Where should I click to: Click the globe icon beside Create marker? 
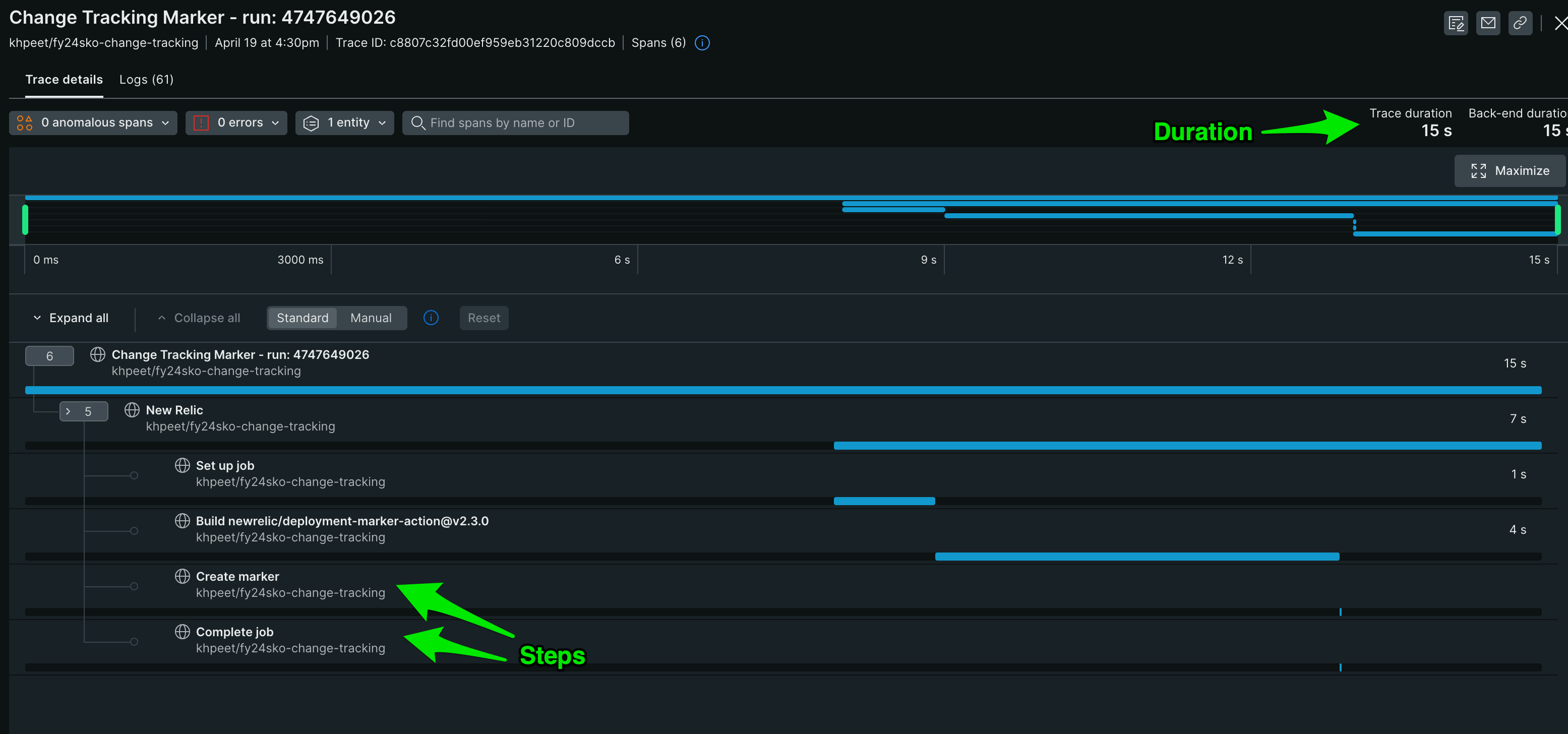tap(182, 576)
